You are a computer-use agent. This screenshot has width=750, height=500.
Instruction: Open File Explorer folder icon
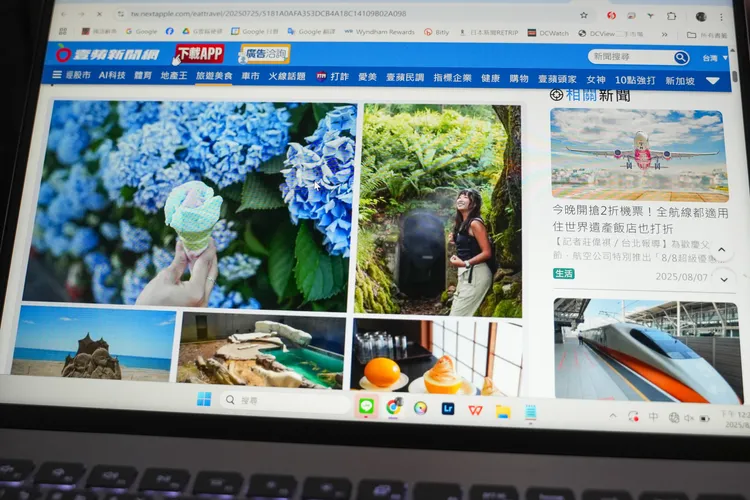coord(503,410)
